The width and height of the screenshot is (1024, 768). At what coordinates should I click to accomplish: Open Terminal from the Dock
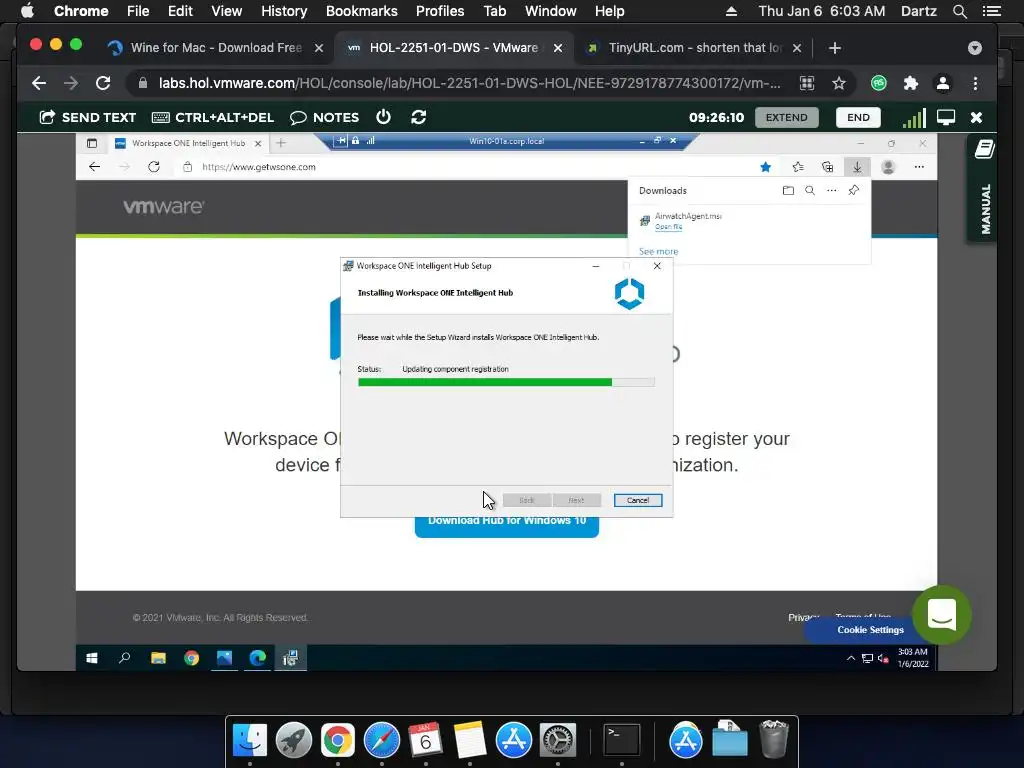click(621, 740)
